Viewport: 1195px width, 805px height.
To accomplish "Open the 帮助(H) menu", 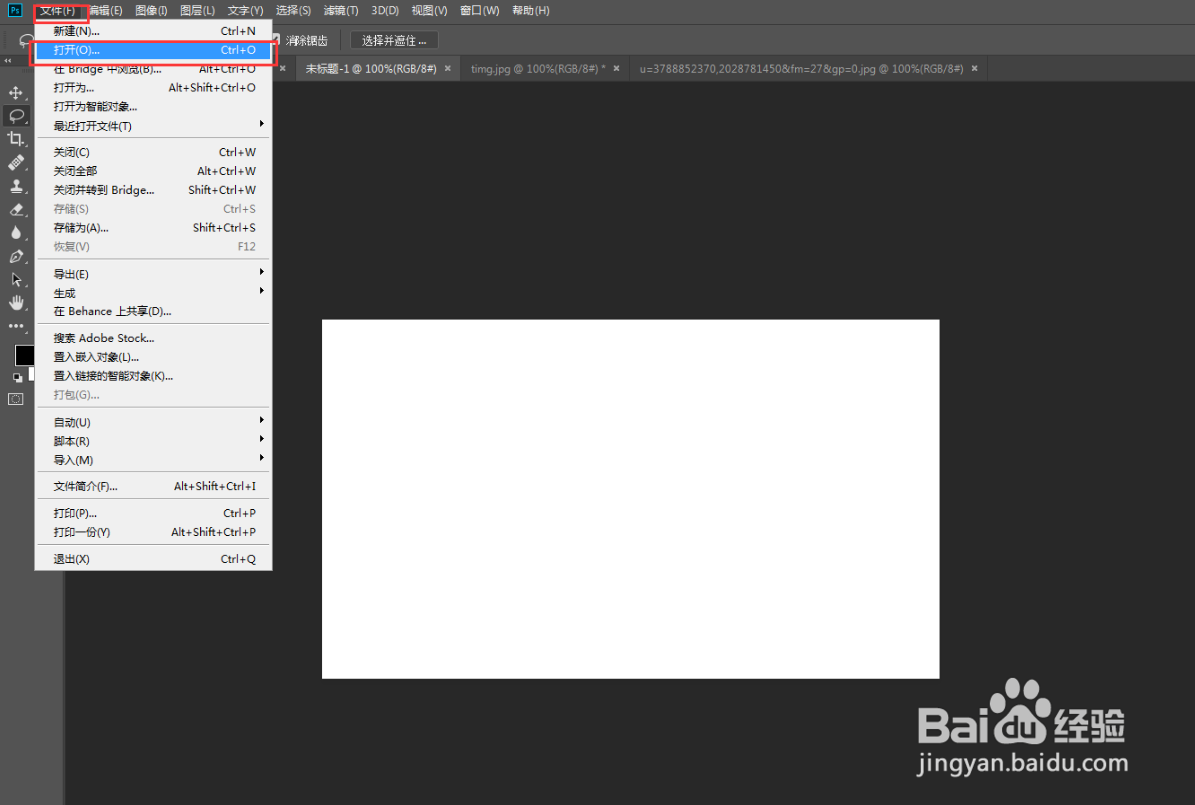I will (530, 11).
